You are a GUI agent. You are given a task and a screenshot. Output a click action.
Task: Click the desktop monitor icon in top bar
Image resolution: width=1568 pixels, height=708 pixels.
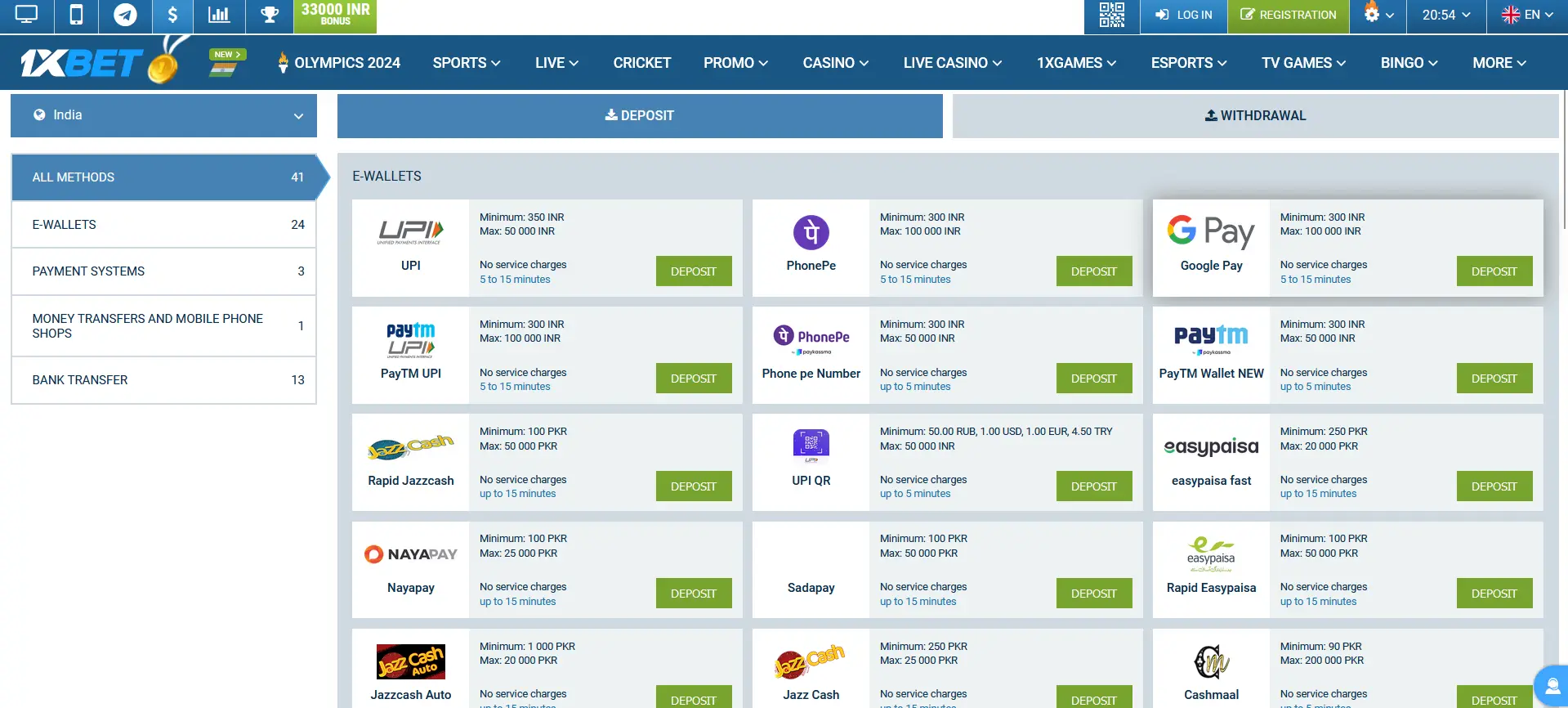[26, 16]
